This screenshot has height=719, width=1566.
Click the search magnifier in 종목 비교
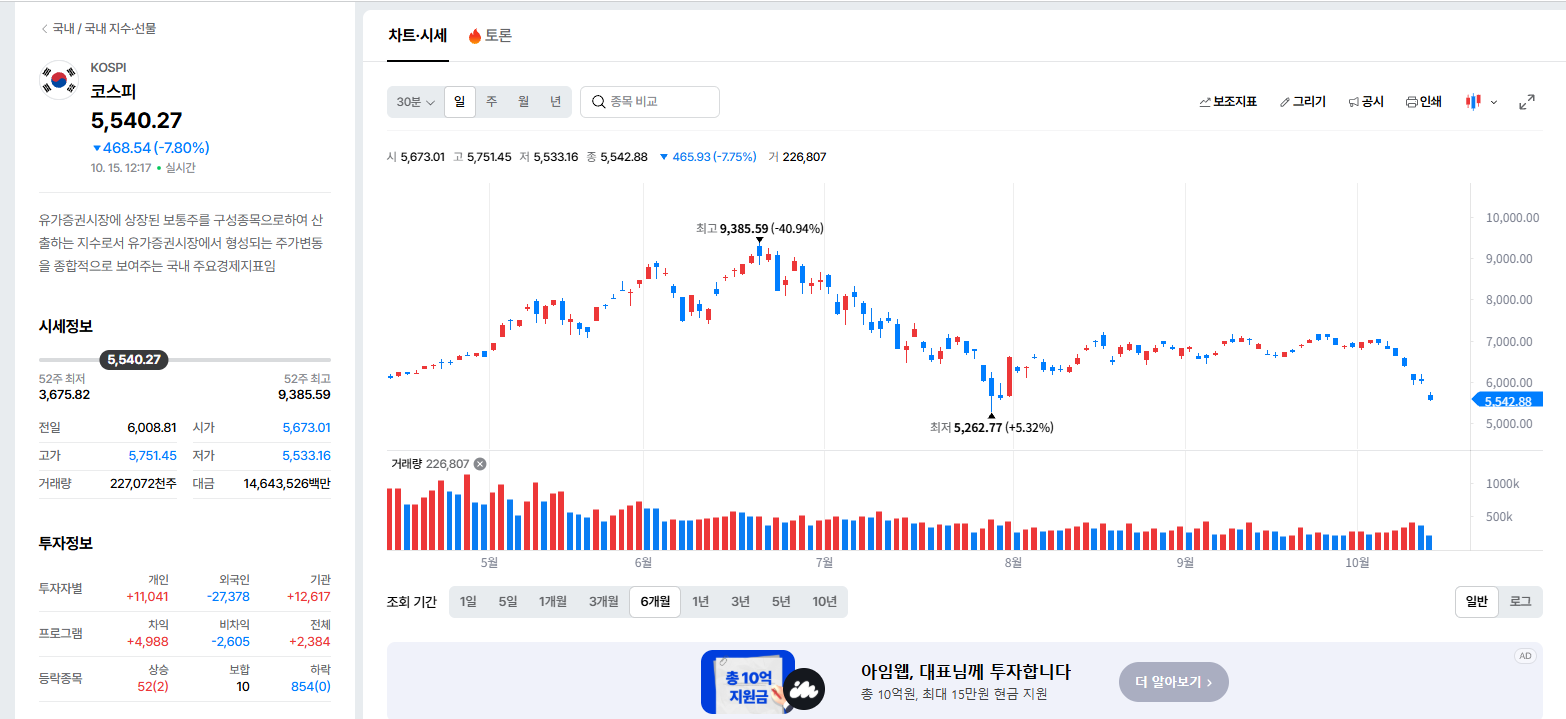tap(598, 102)
